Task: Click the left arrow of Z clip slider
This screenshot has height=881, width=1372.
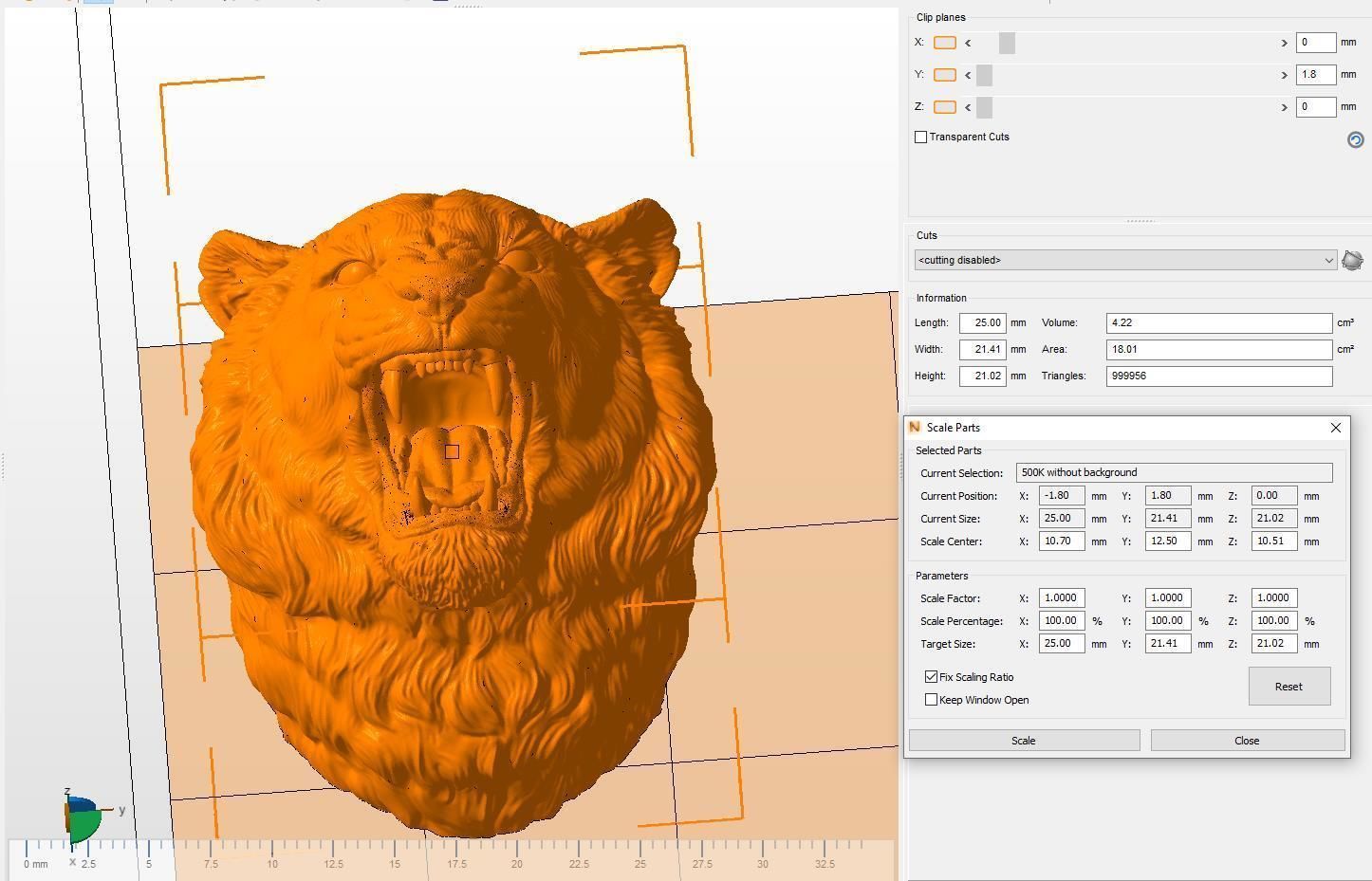Action: pyautogui.click(x=968, y=107)
